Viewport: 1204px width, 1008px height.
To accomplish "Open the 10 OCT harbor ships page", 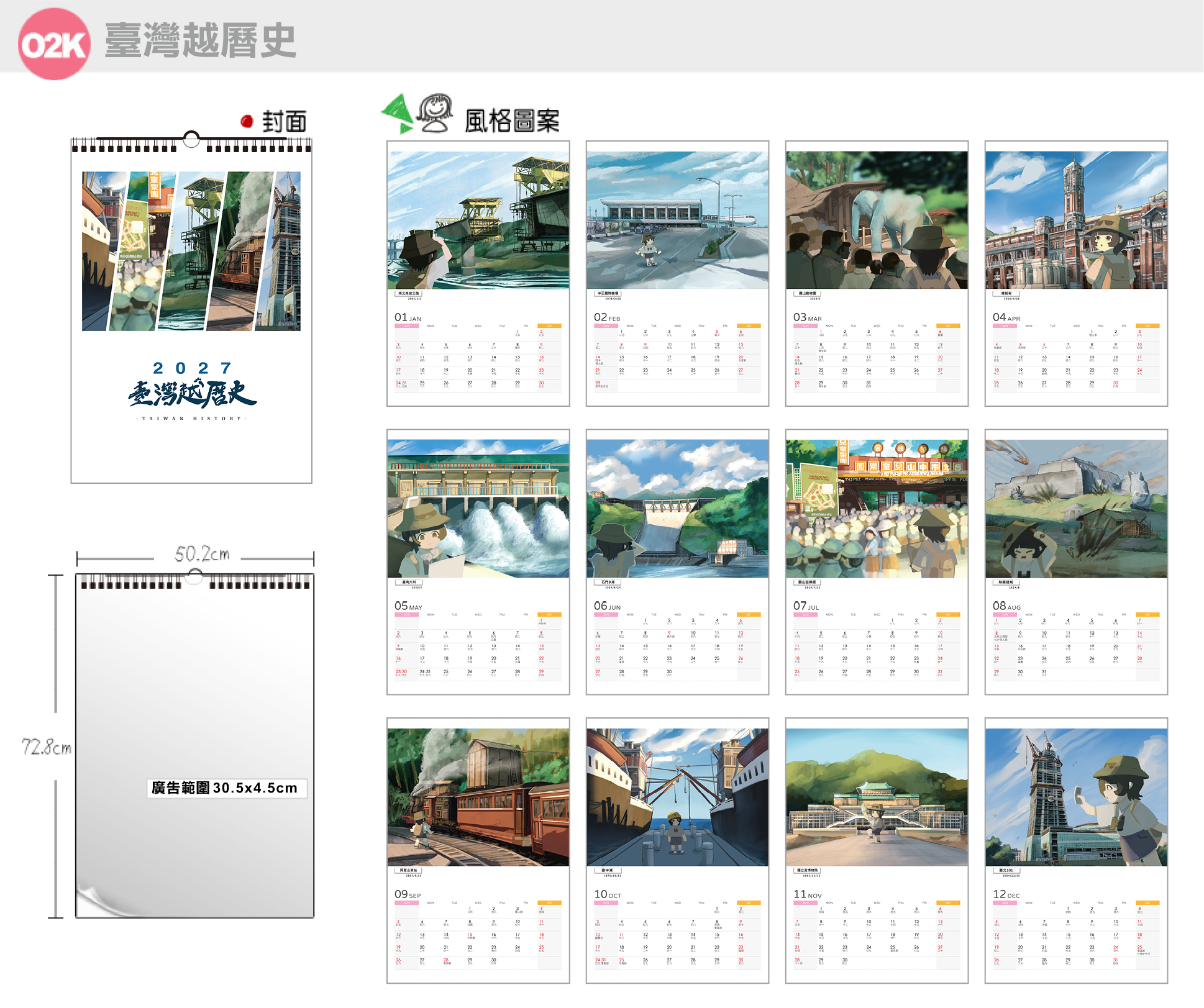I will coord(678,851).
